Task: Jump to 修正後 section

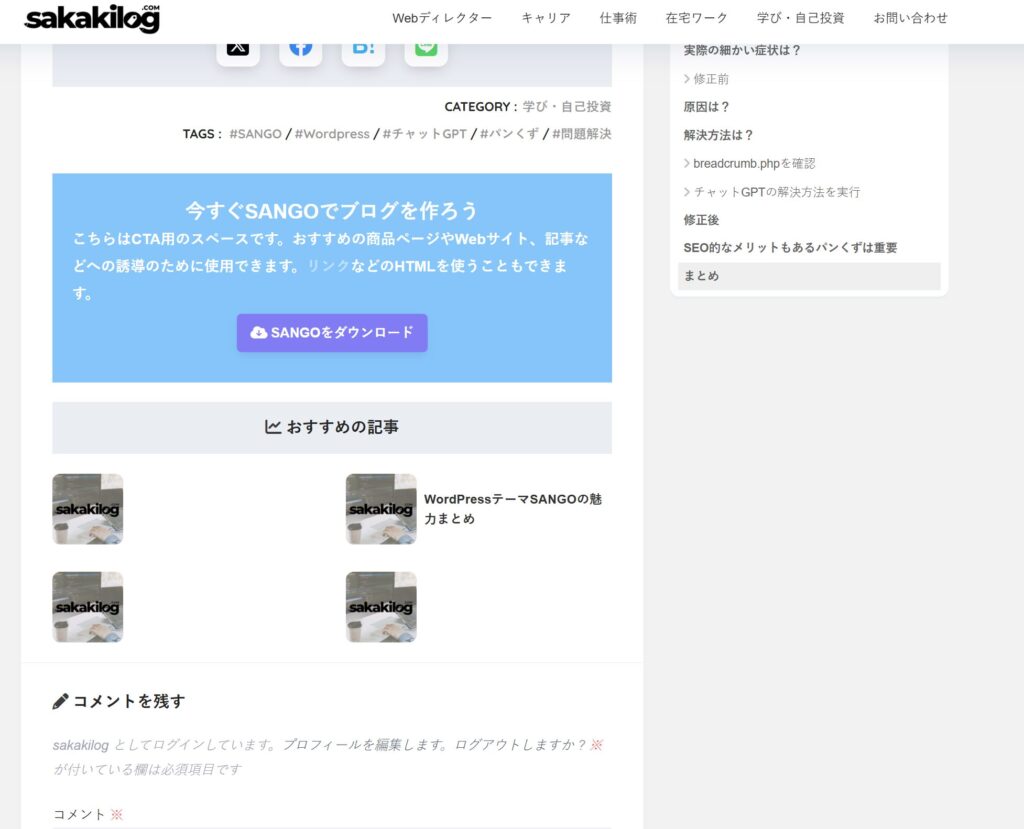Action: pos(701,220)
